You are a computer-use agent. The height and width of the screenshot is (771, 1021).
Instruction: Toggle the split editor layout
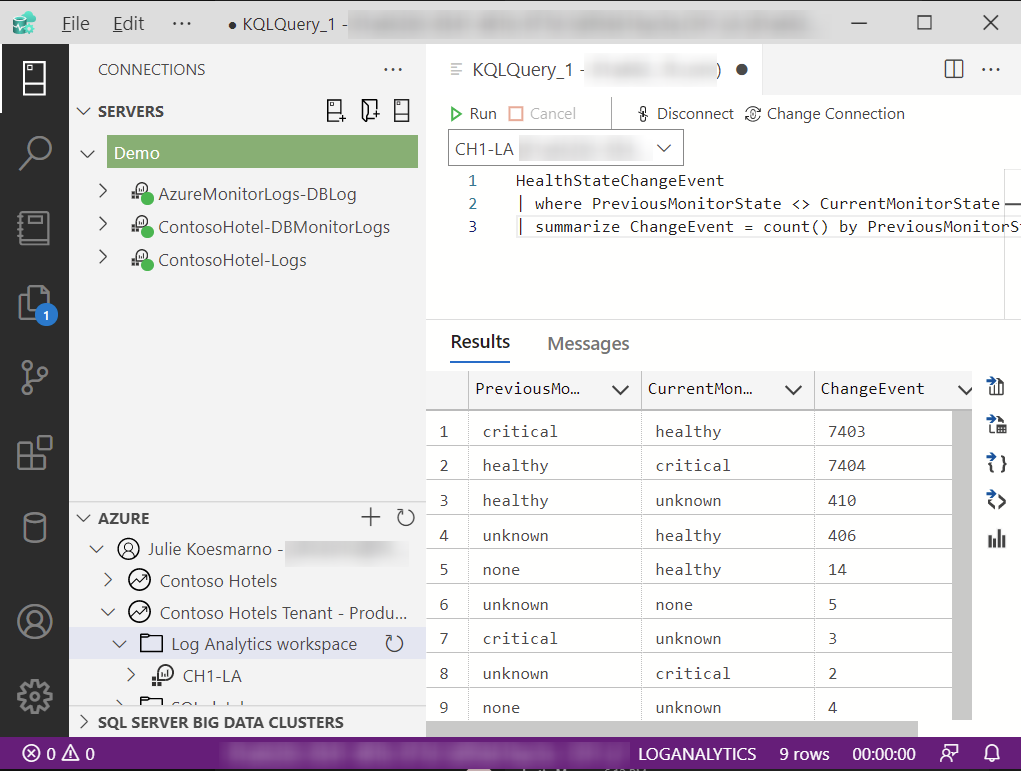[953, 69]
